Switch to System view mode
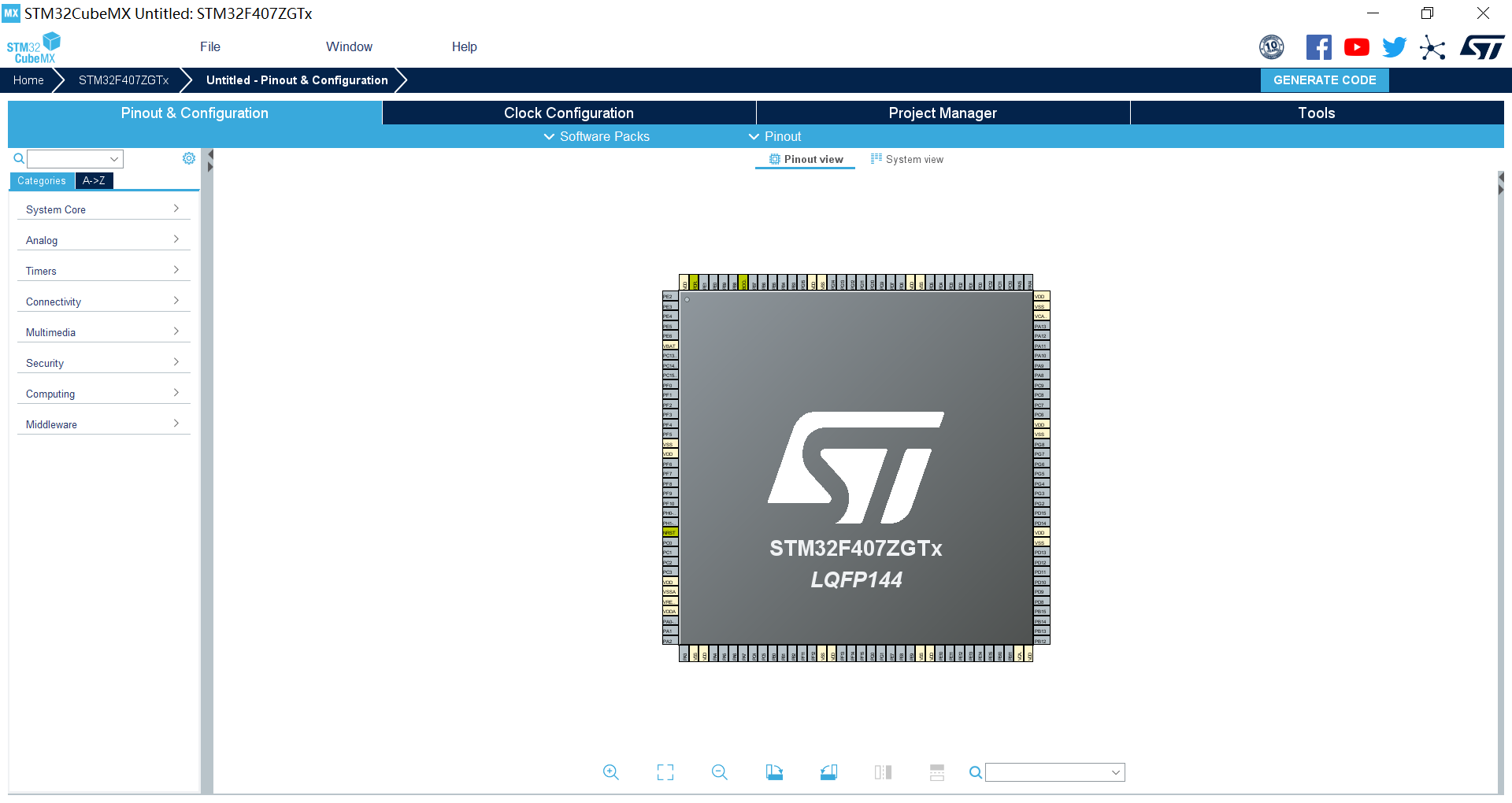1512x803 pixels. 907,159
